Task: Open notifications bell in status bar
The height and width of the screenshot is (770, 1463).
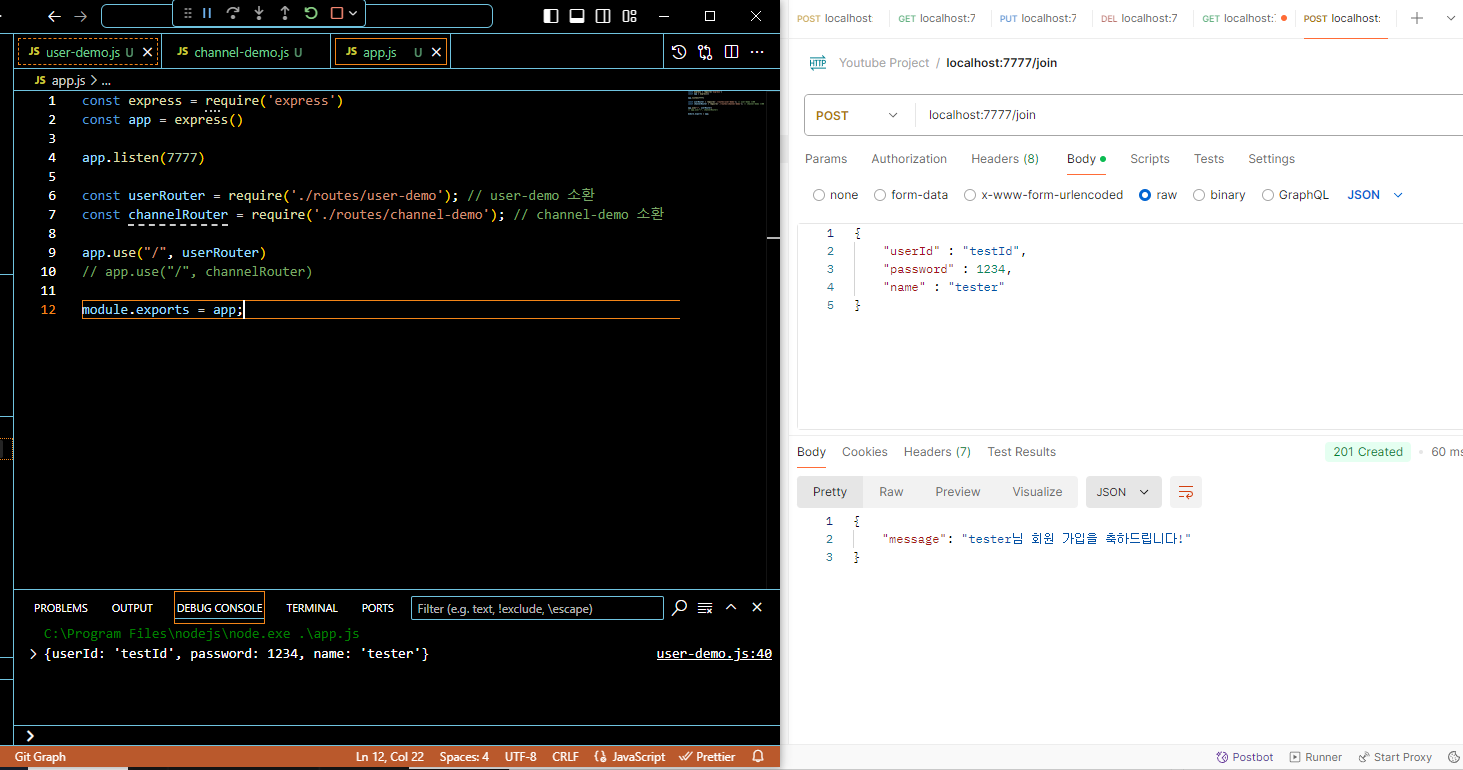Action: click(x=758, y=757)
